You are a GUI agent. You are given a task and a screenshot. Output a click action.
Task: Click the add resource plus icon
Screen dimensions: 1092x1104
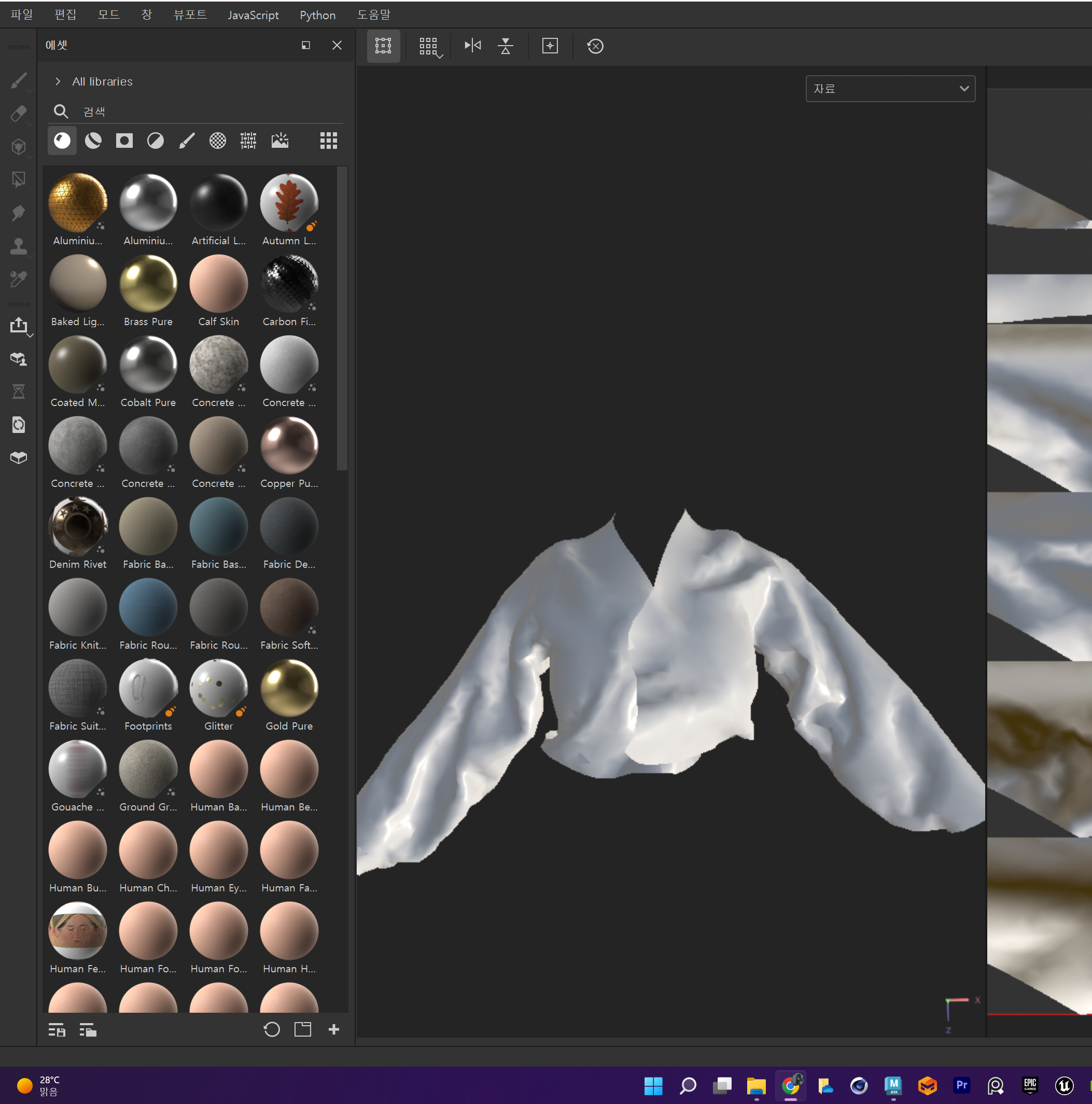[x=334, y=1029]
